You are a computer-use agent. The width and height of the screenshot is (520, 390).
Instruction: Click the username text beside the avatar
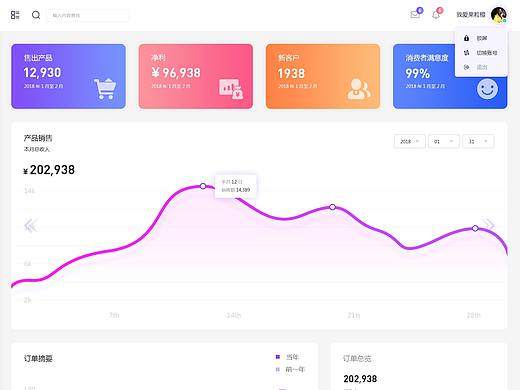coord(471,15)
